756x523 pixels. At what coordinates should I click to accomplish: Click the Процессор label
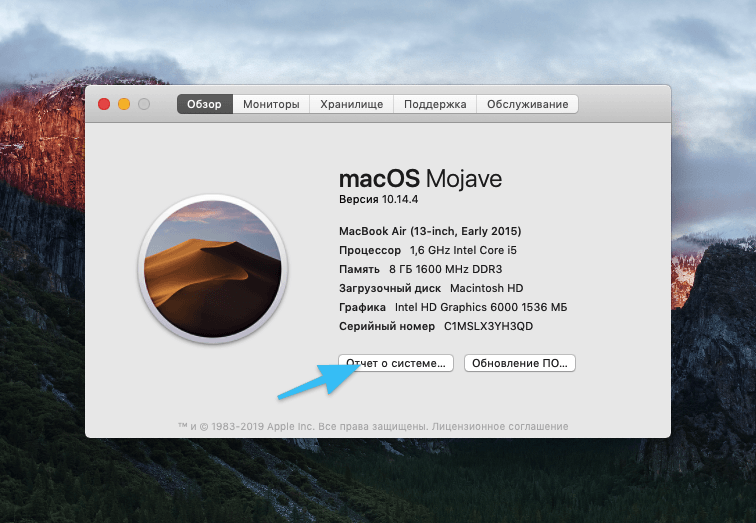[x=370, y=251]
